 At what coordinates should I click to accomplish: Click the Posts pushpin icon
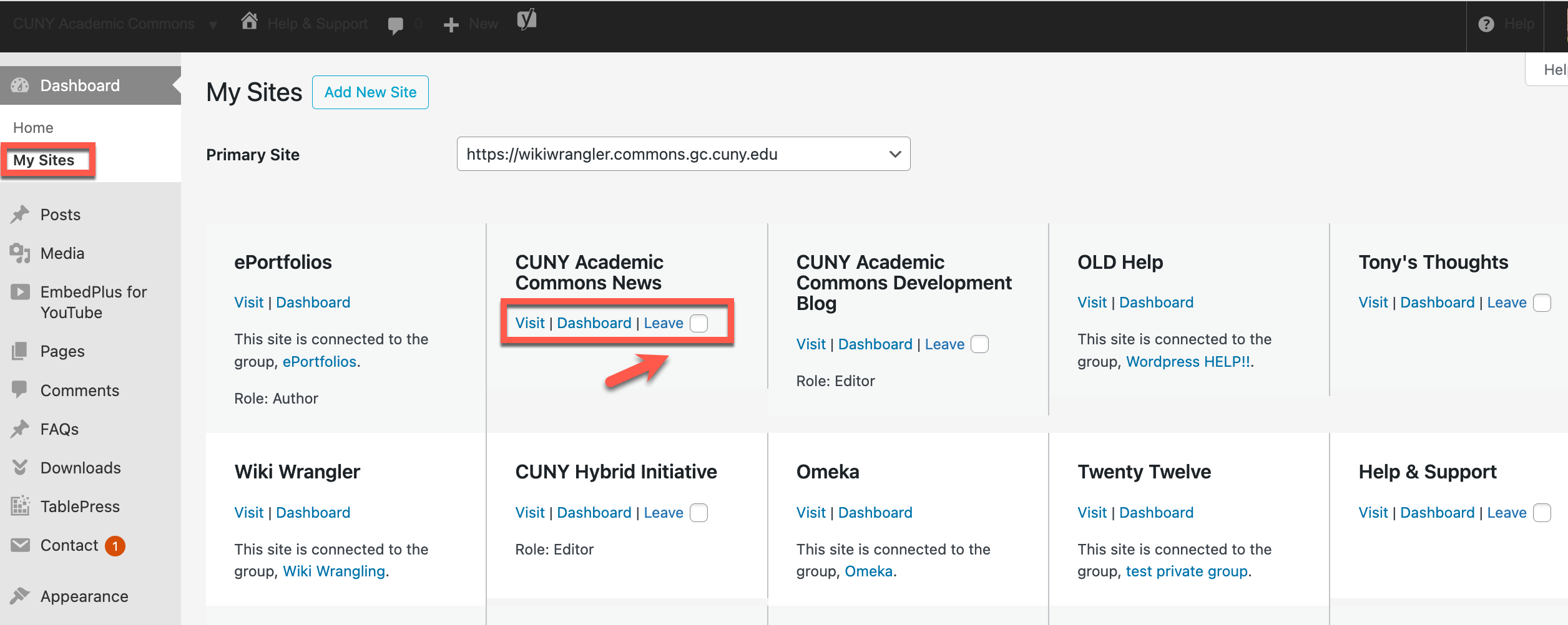click(20, 215)
